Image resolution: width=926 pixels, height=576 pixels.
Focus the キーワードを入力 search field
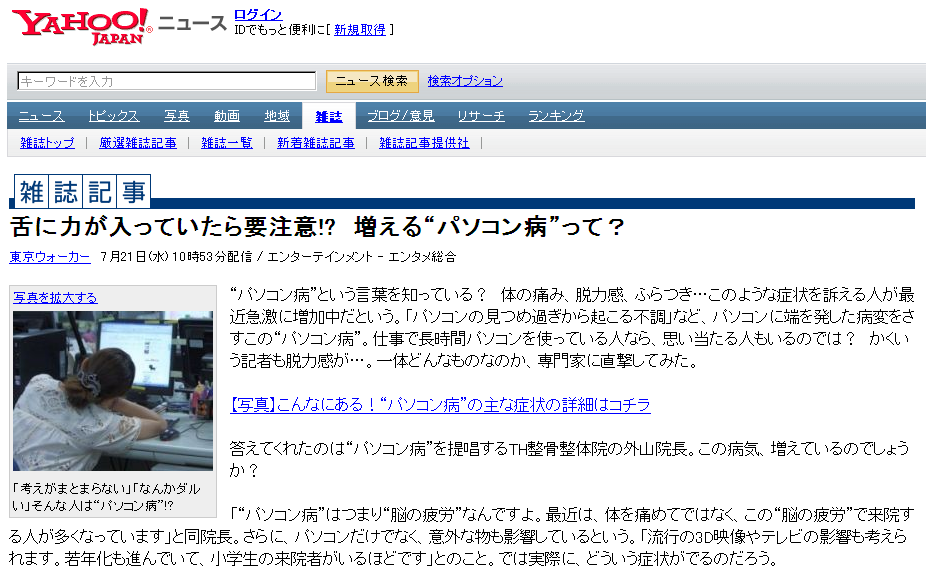point(167,81)
